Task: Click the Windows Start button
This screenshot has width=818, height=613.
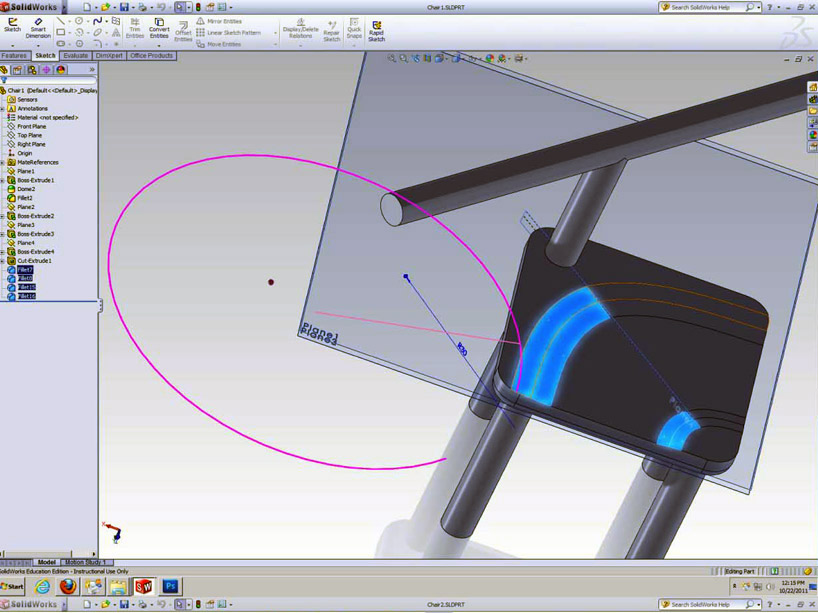Action: (13, 587)
